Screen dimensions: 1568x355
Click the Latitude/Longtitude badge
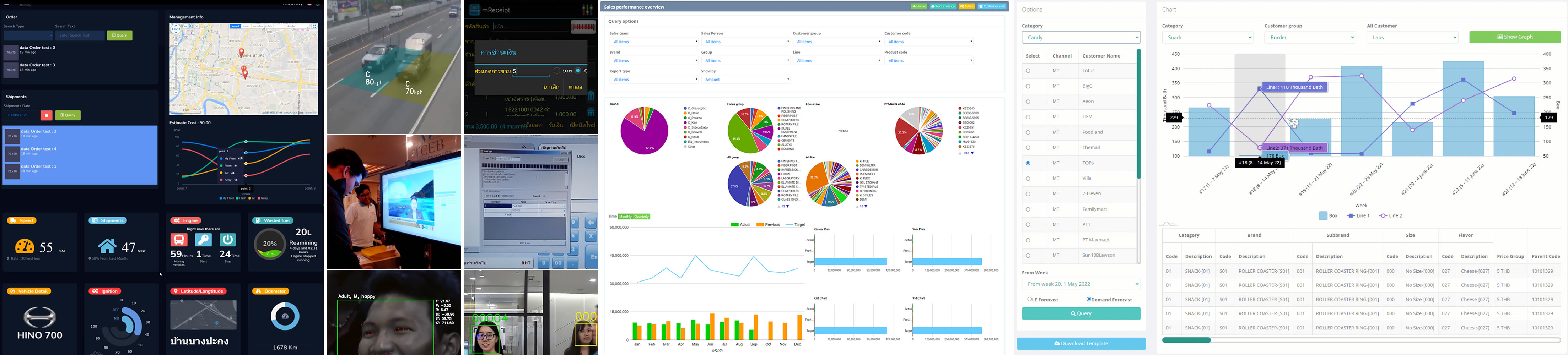199,291
